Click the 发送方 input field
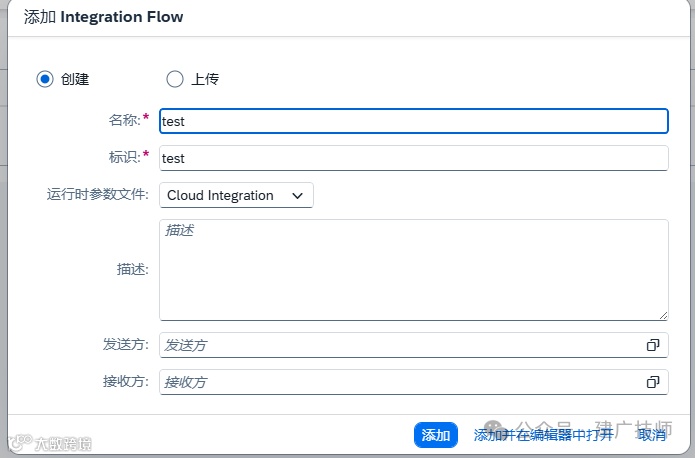 click(400, 345)
